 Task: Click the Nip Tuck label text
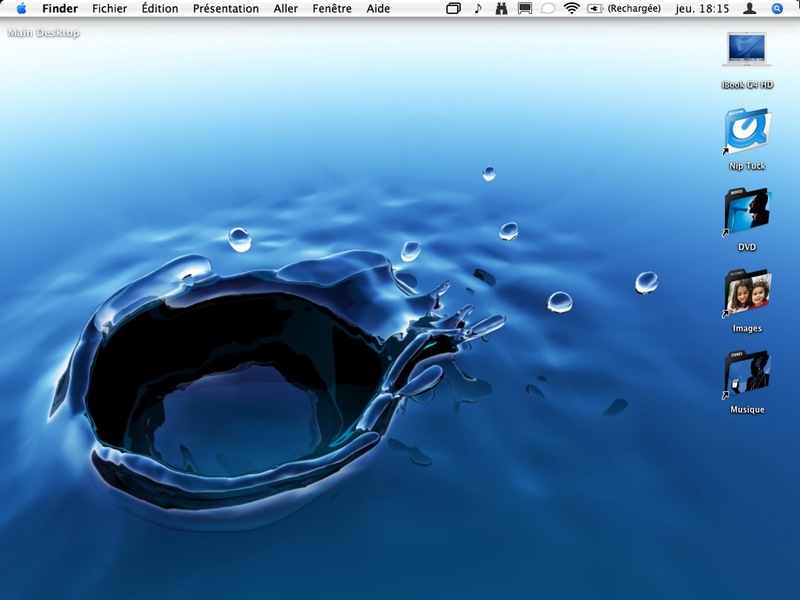(x=747, y=166)
